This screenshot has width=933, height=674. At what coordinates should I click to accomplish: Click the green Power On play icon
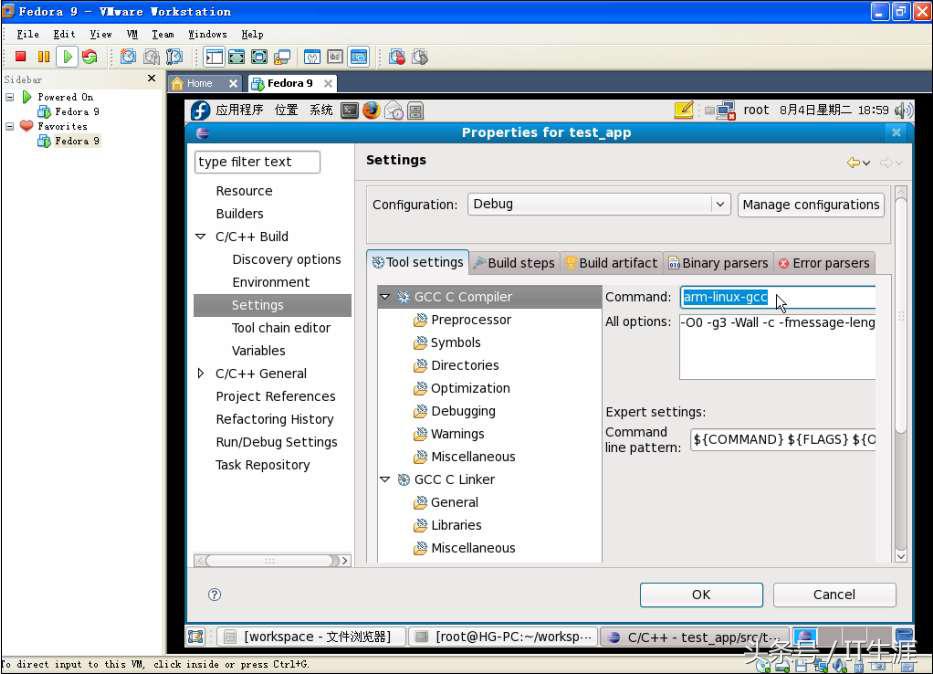pos(67,57)
